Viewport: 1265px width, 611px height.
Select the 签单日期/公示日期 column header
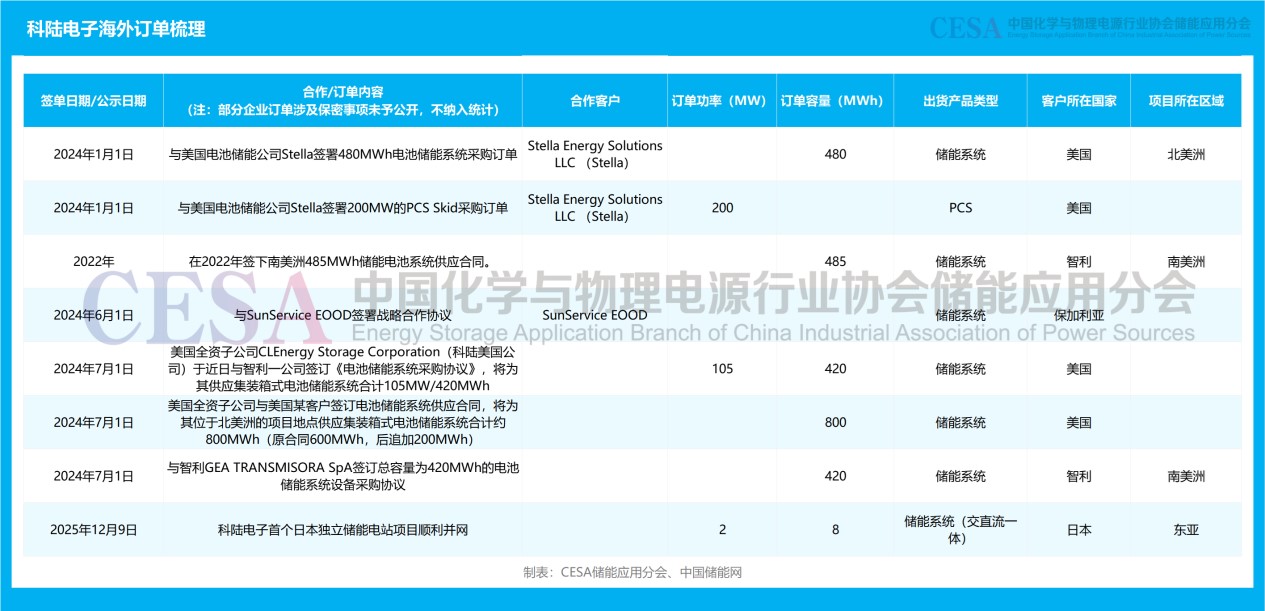[x=93, y=101]
